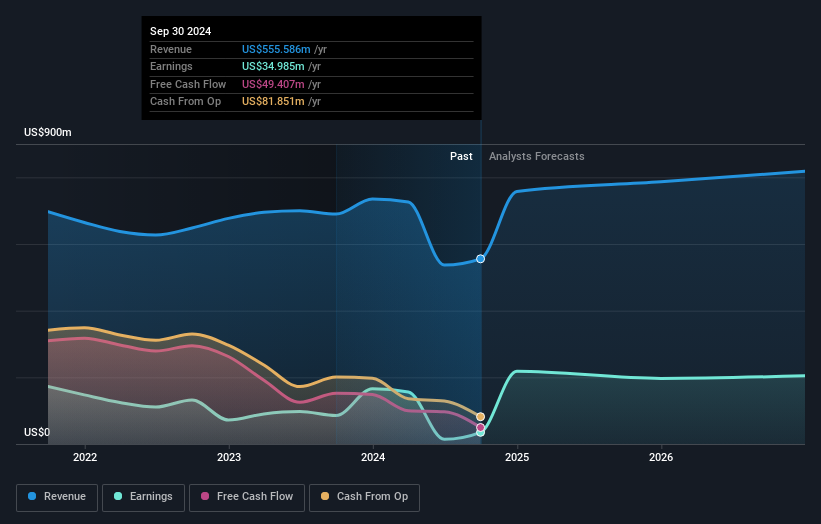Click the US$34.985m earnings value
This screenshot has height=524, width=821.
coord(273,66)
